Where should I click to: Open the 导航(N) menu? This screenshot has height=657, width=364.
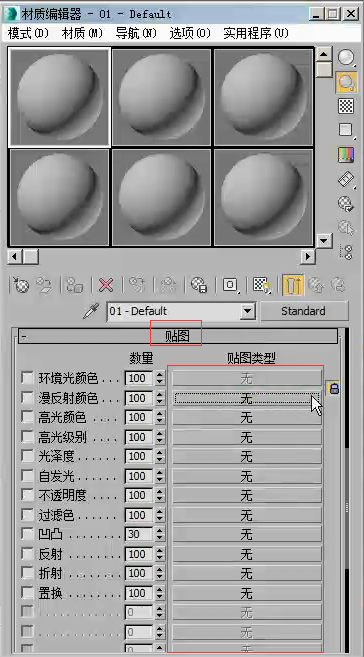point(136,33)
